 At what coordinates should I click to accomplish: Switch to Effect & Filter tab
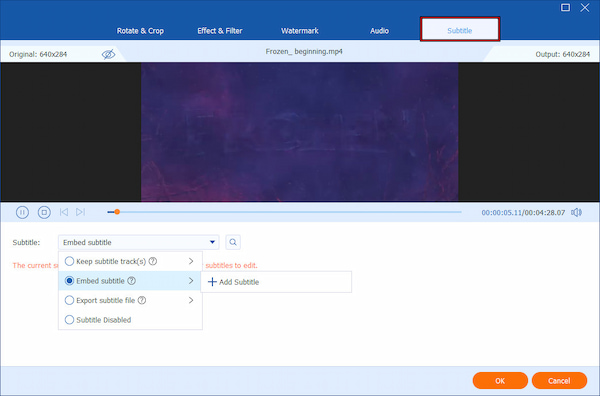click(x=220, y=31)
